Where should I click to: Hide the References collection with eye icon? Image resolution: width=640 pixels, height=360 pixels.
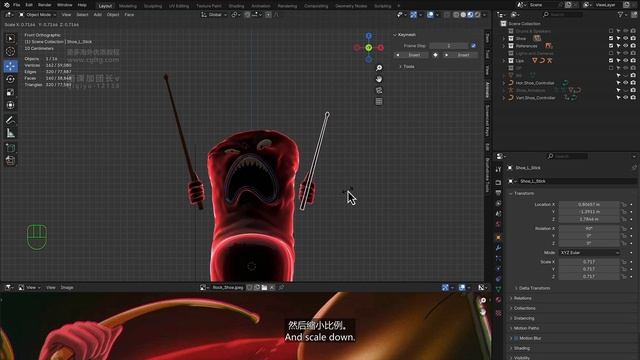pyautogui.click(x=626, y=46)
